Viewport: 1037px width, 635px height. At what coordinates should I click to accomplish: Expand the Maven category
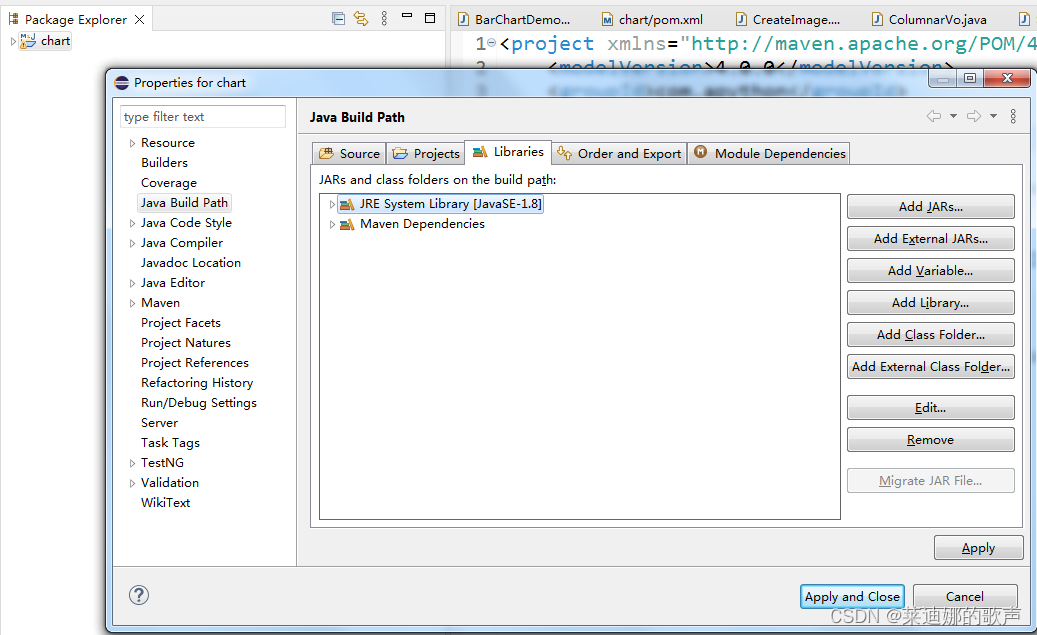[x=132, y=304]
